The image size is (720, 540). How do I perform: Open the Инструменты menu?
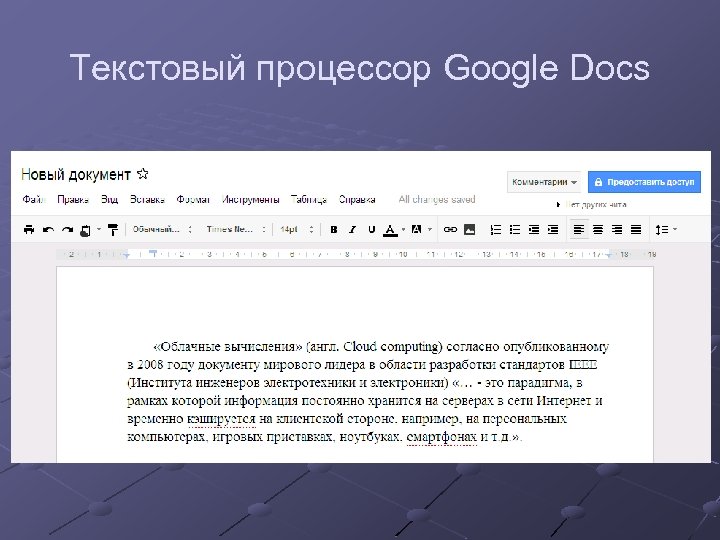(x=251, y=199)
